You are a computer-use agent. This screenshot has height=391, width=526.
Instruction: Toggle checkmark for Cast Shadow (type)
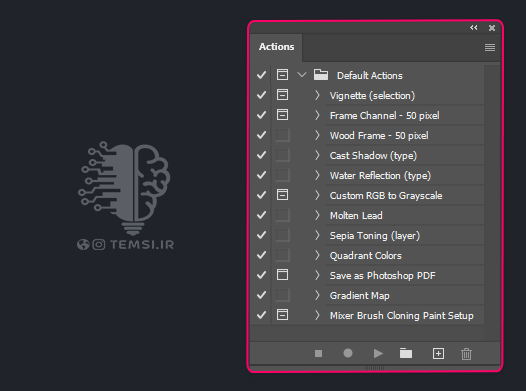pos(261,155)
